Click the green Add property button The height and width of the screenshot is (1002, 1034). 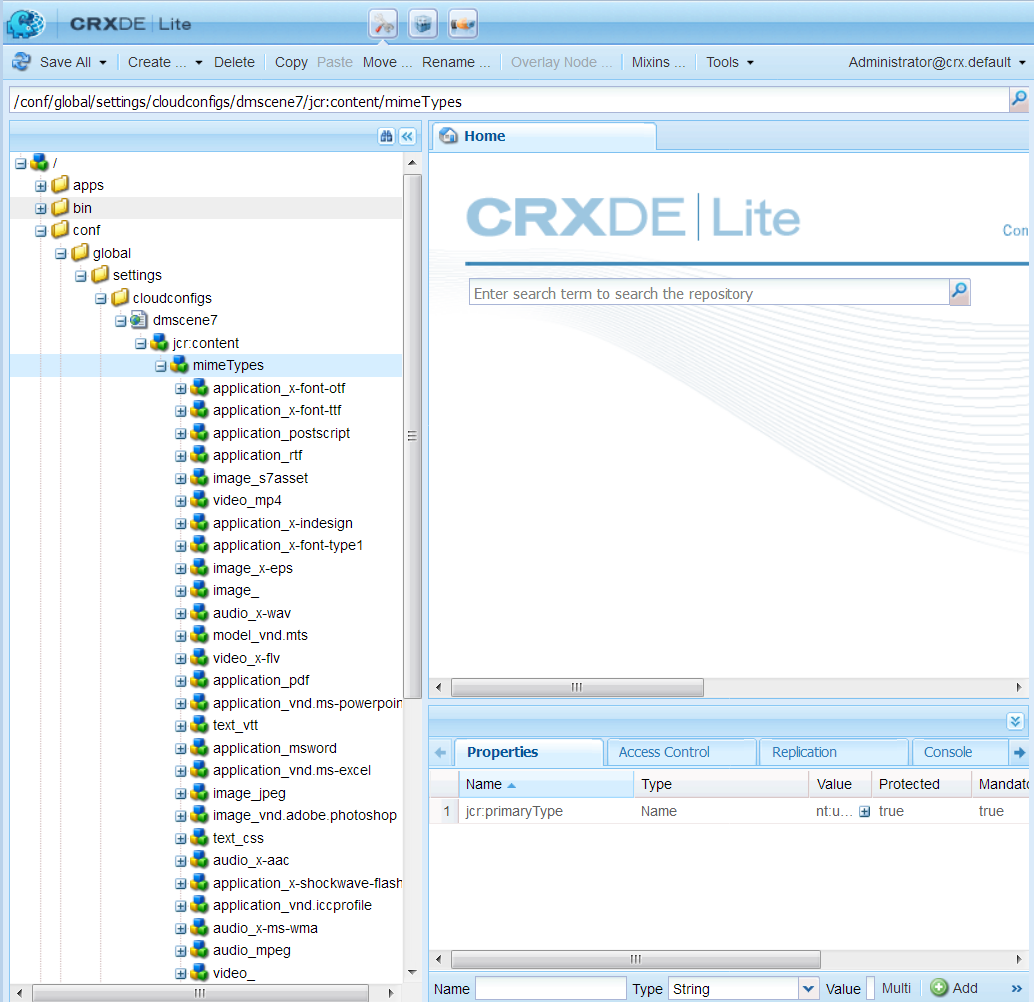[x=954, y=987]
